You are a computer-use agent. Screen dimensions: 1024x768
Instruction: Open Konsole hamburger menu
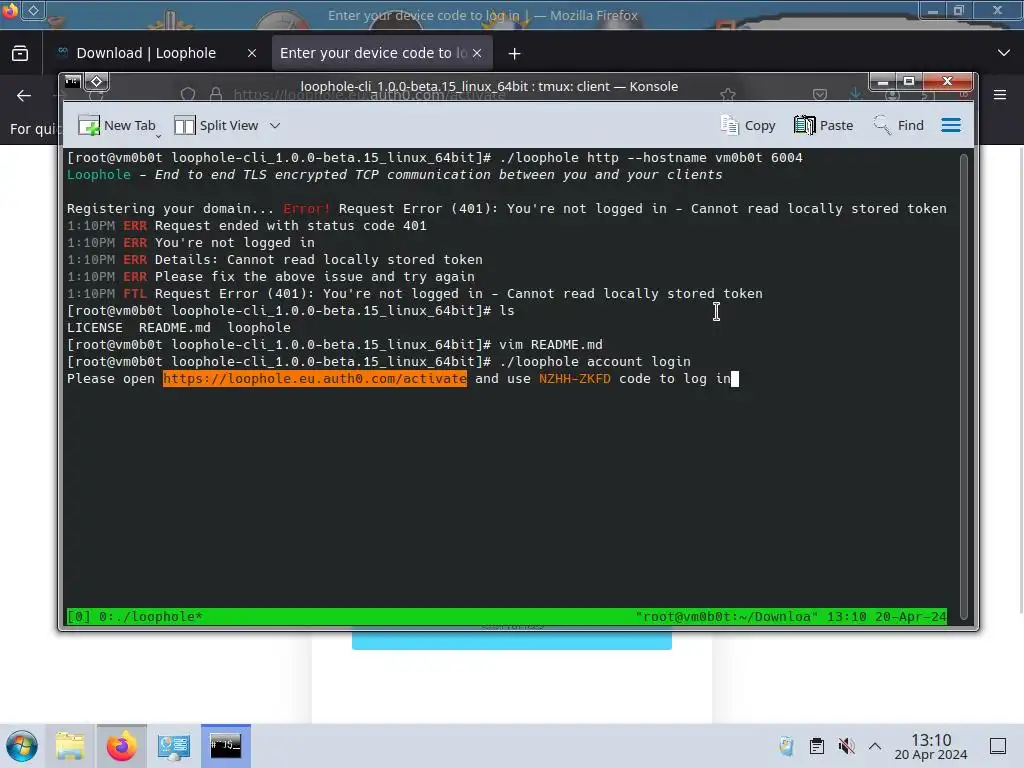coord(951,125)
